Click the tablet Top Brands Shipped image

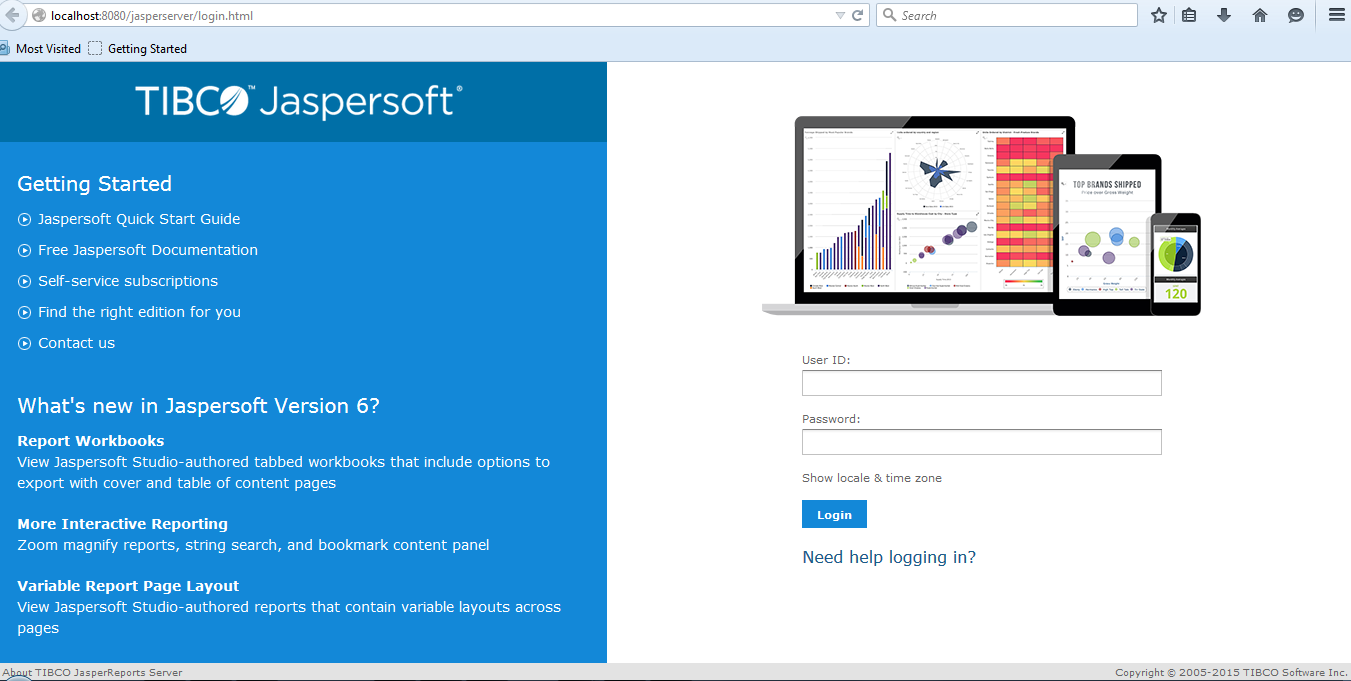click(1105, 235)
